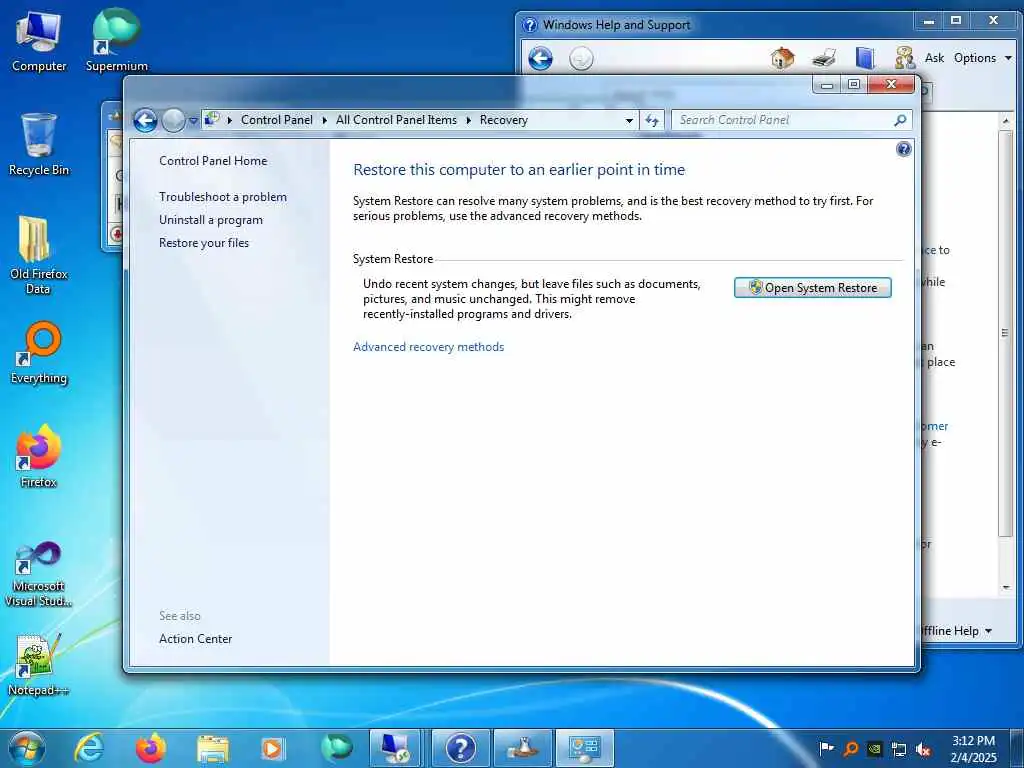Screen dimensions: 1024x768
Task: Select Control Panel breadcrumb in address bar
Action: coord(276,120)
